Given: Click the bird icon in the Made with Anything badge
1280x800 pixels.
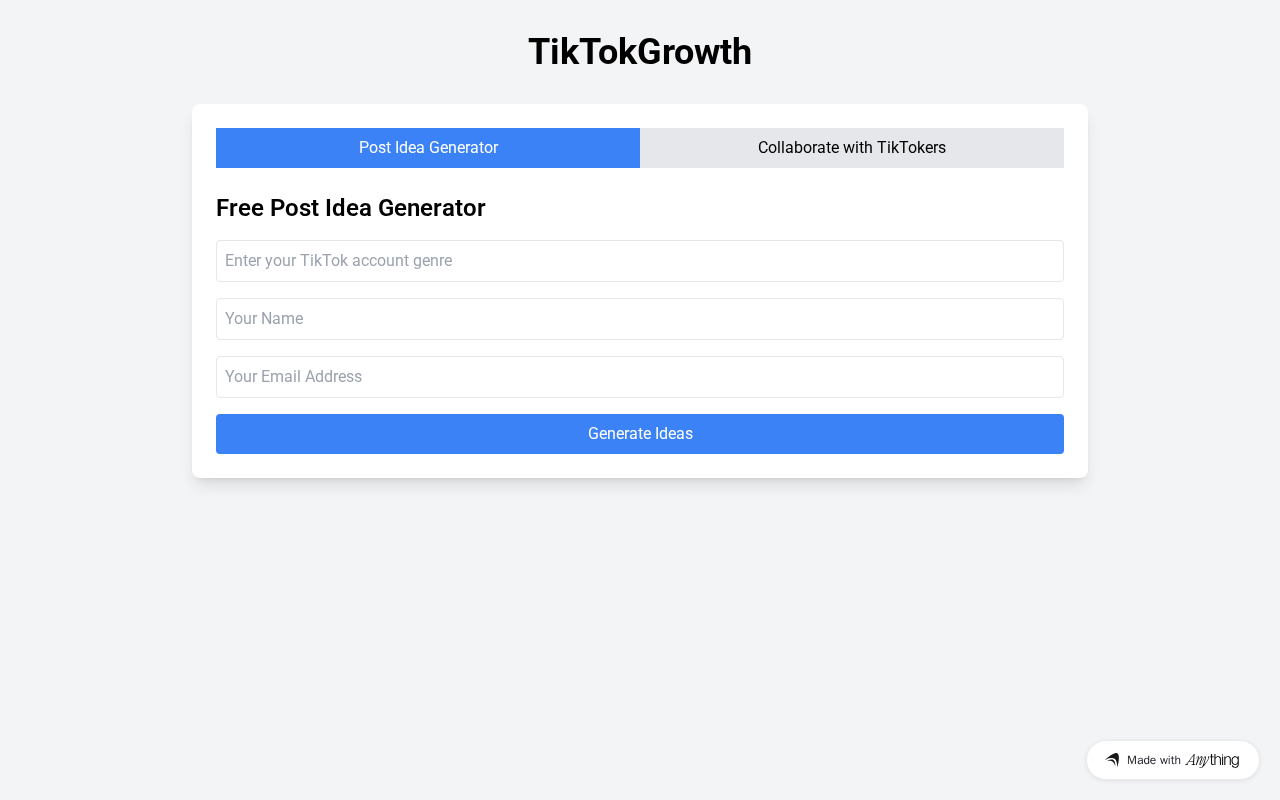Looking at the screenshot, I should 1112,760.
